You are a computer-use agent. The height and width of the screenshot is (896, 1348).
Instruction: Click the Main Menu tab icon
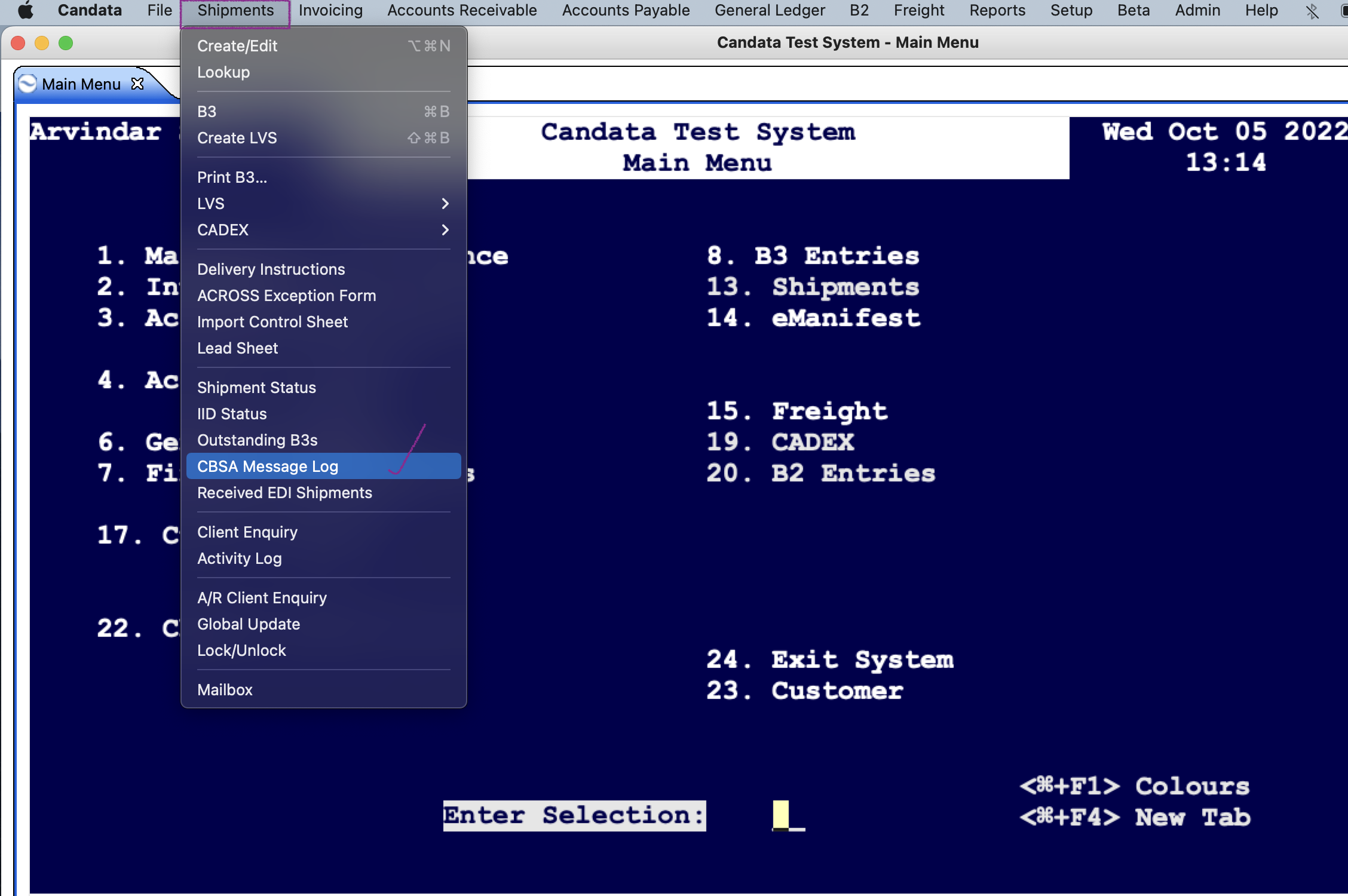click(27, 84)
